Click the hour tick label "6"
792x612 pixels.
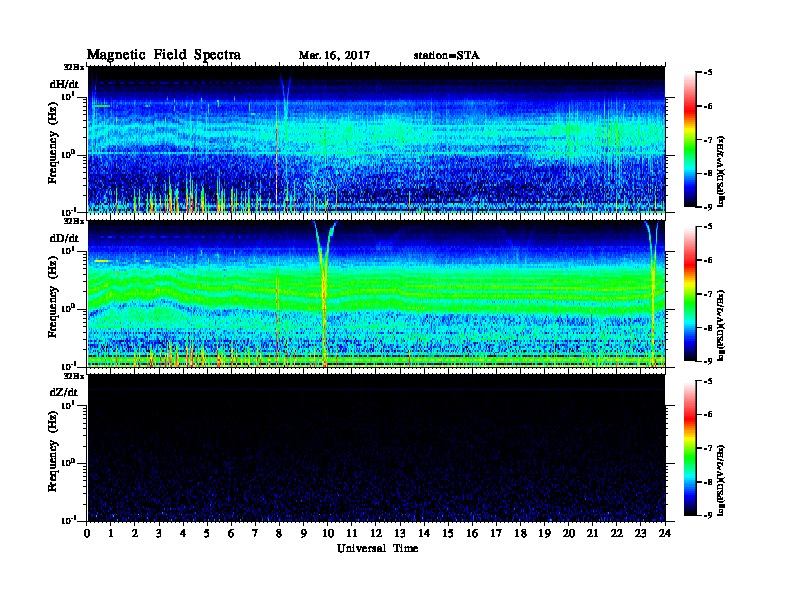231,533
